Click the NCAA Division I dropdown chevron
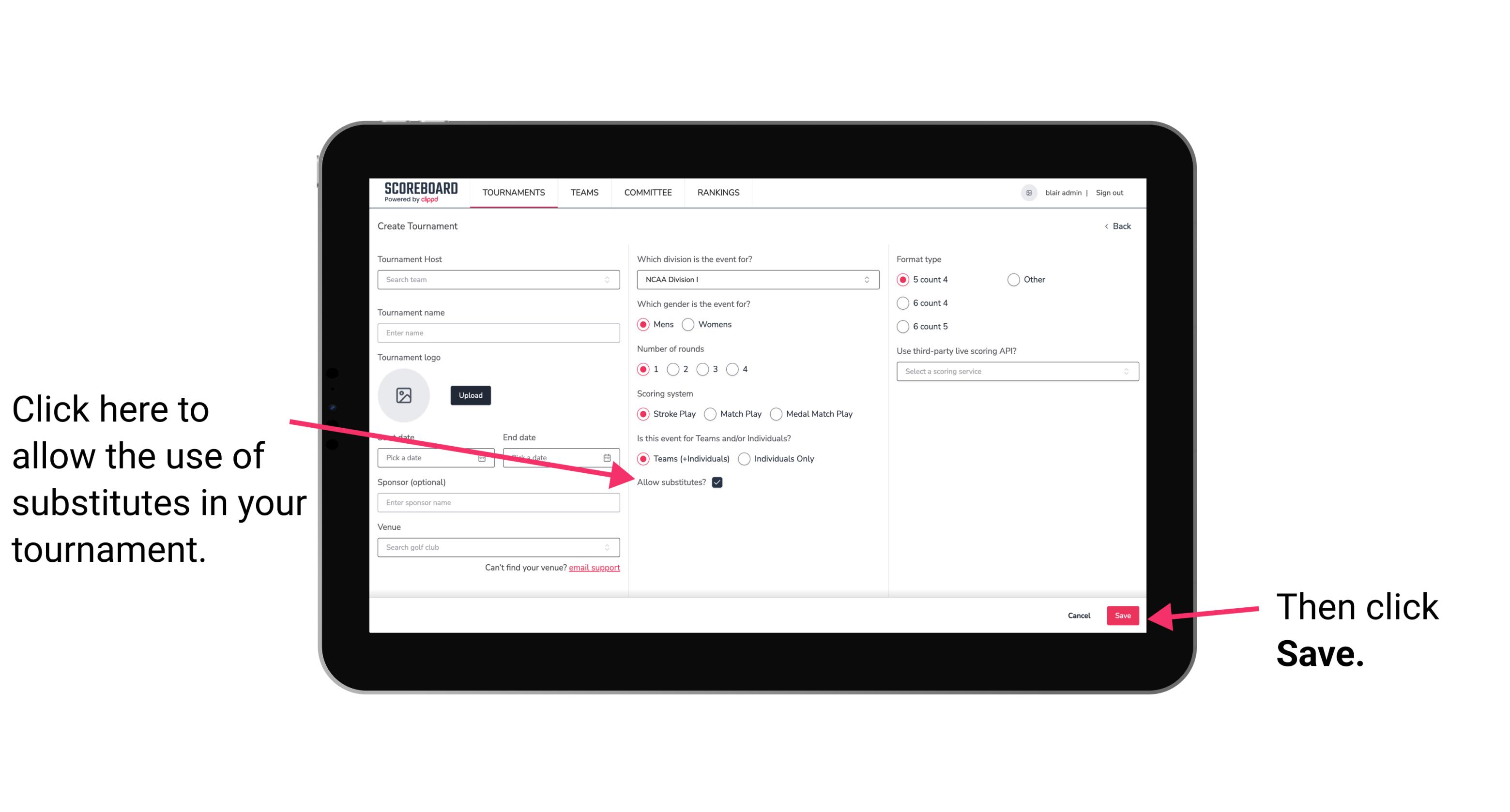1510x812 pixels. click(870, 279)
